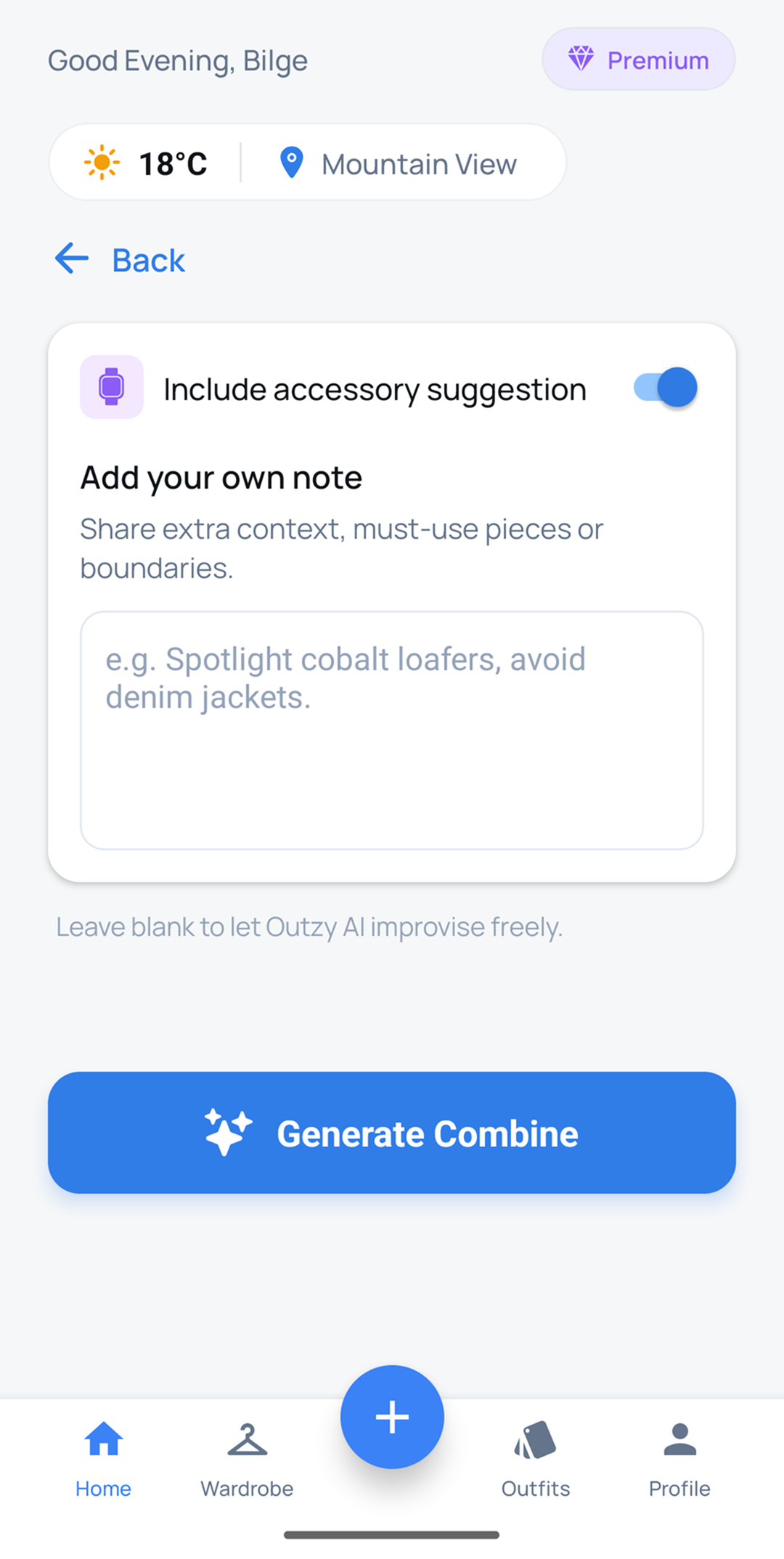Tap the 18°C temperature reading
The height and width of the screenshot is (1559, 784).
pos(173,164)
